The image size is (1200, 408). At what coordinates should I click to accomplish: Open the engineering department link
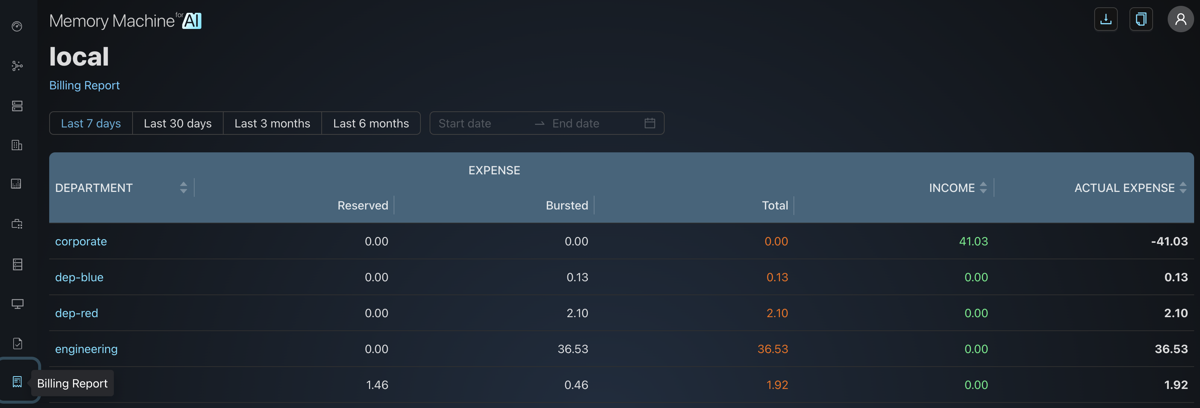coord(86,349)
